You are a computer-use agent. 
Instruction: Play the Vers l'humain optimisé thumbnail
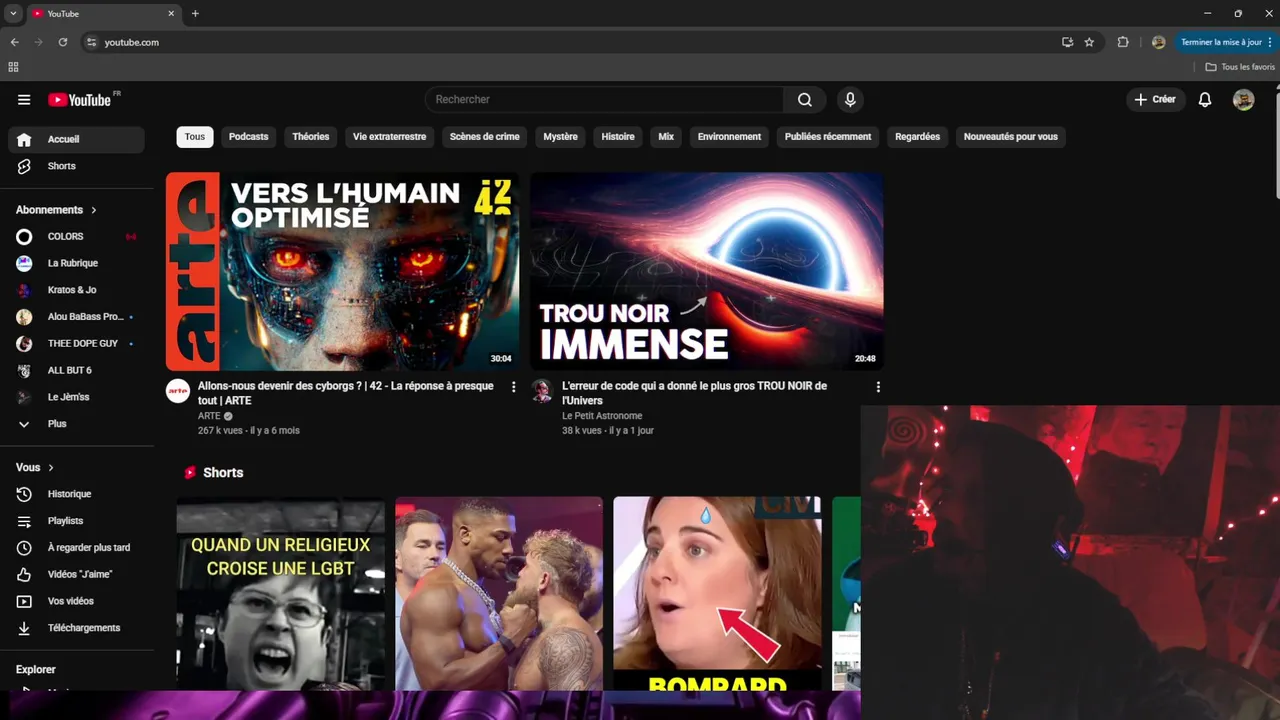(342, 271)
